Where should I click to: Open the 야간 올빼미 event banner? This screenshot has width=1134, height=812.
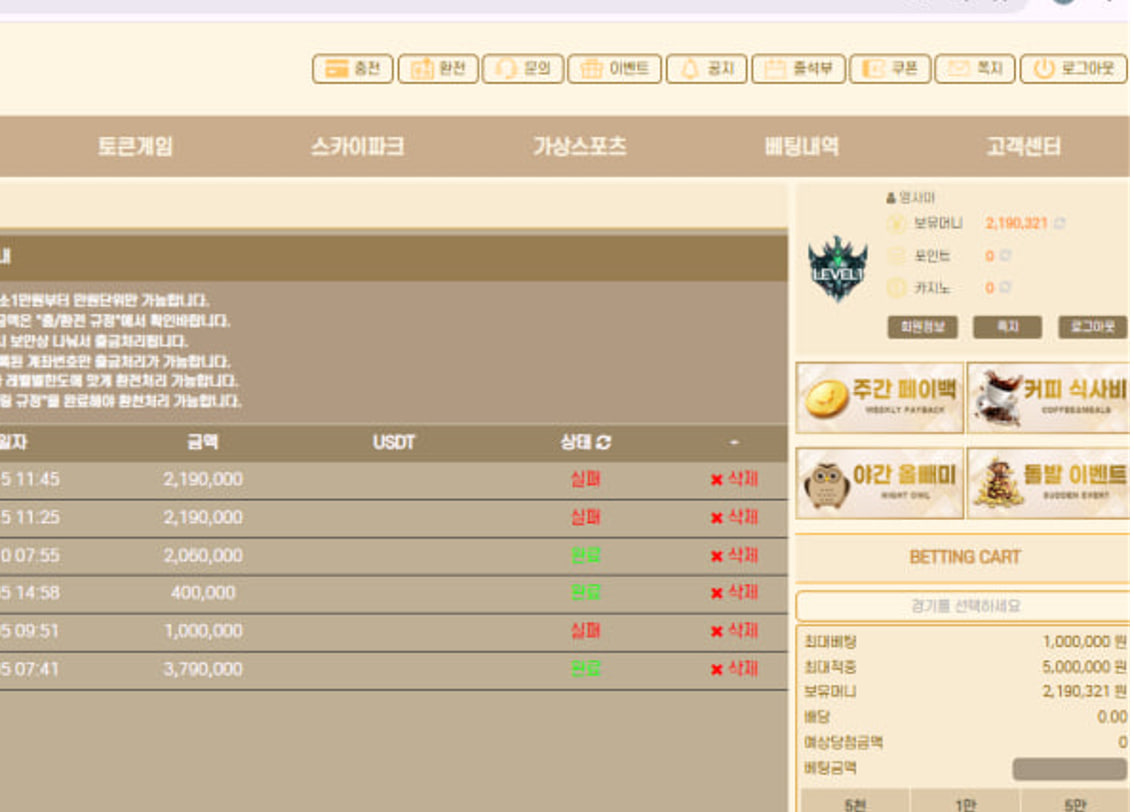(x=878, y=483)
